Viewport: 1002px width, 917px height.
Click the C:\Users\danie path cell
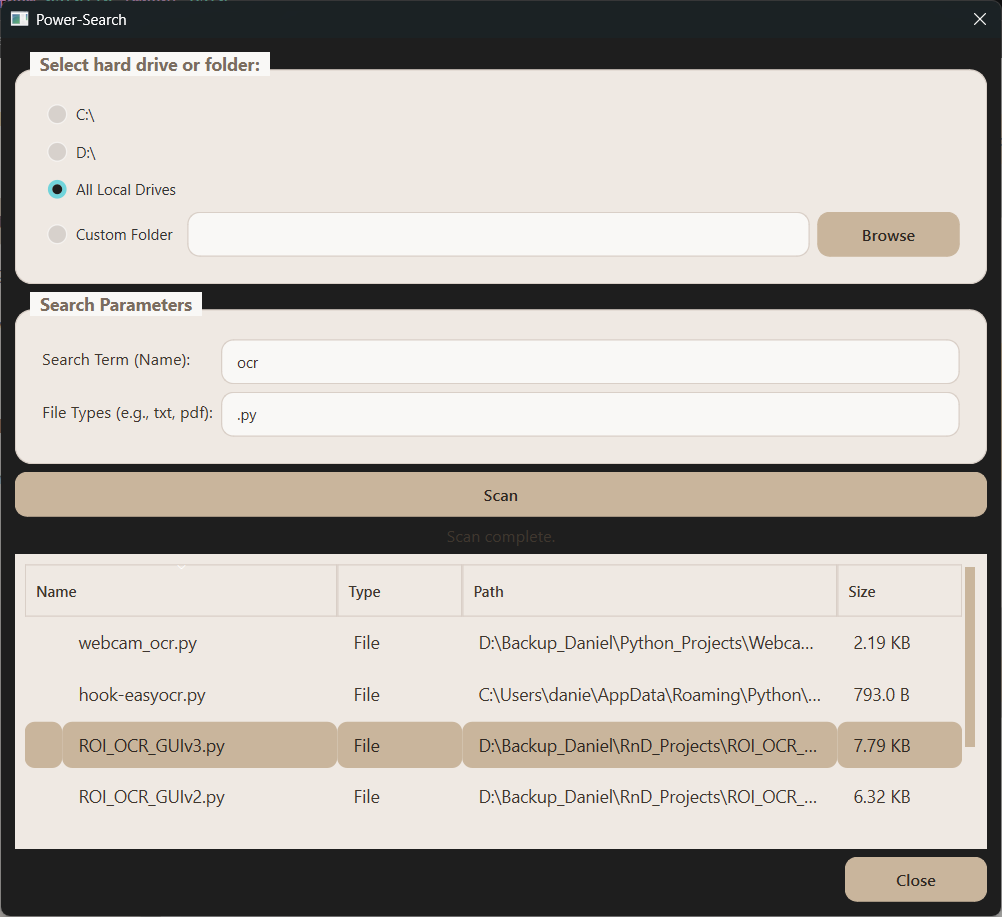(649, 695)
